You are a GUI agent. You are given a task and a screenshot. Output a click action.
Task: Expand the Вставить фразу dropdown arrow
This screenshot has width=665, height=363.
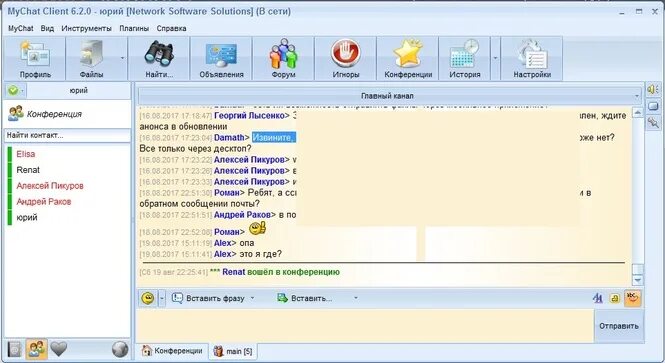(252, 298)
